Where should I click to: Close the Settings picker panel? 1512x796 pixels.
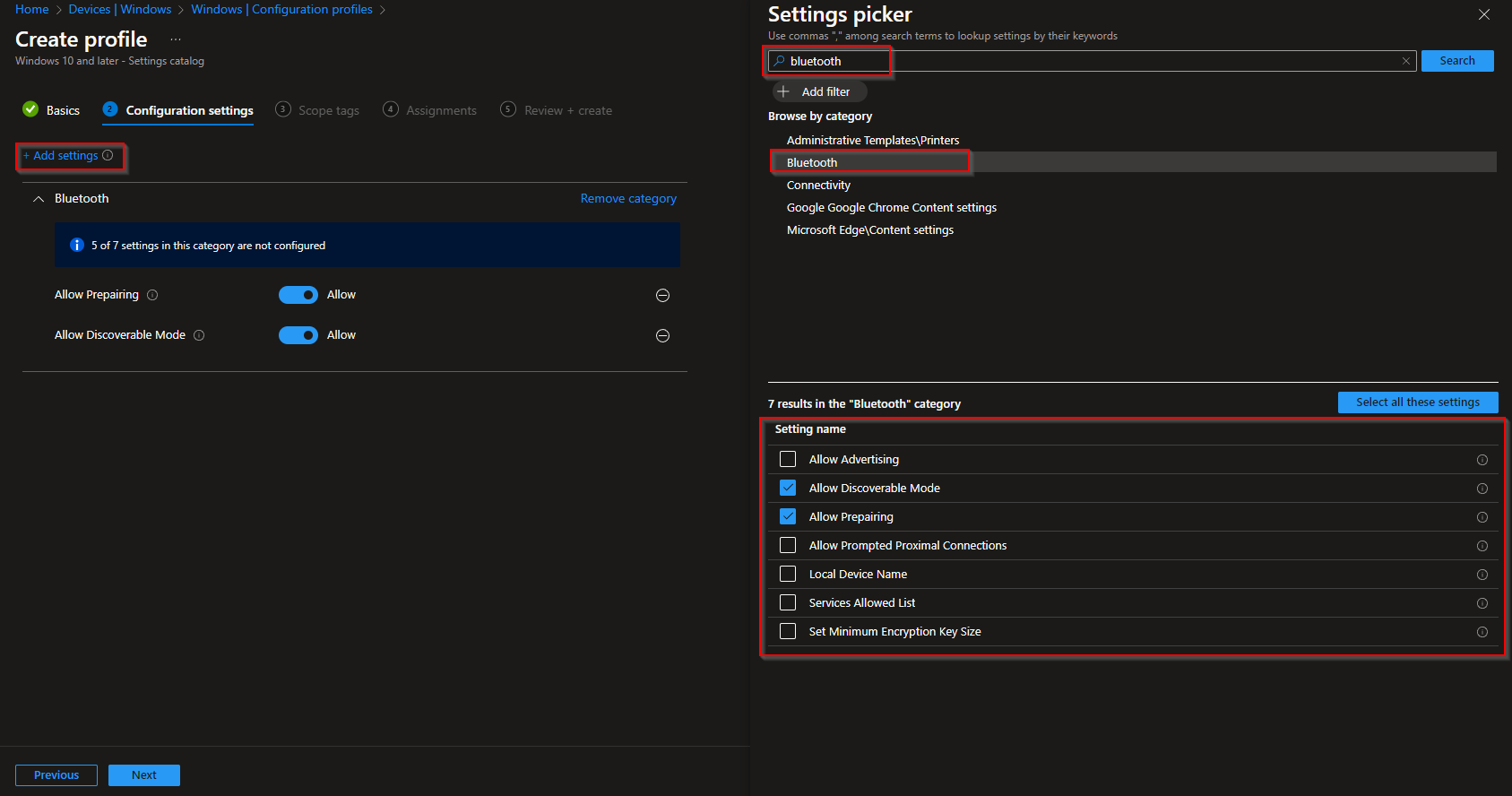1484,14
